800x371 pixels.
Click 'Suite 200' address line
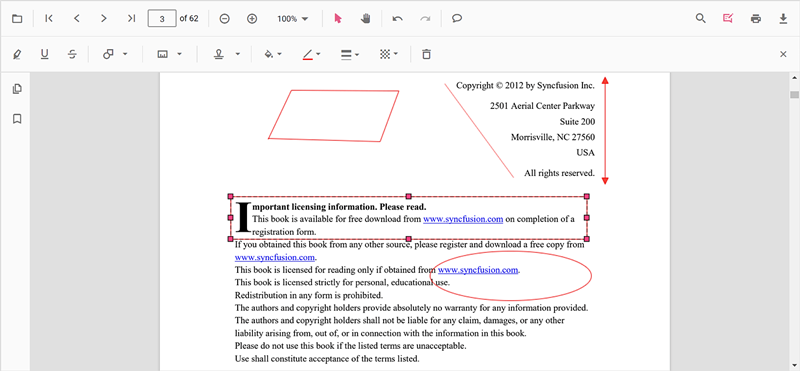pos(577,122)
